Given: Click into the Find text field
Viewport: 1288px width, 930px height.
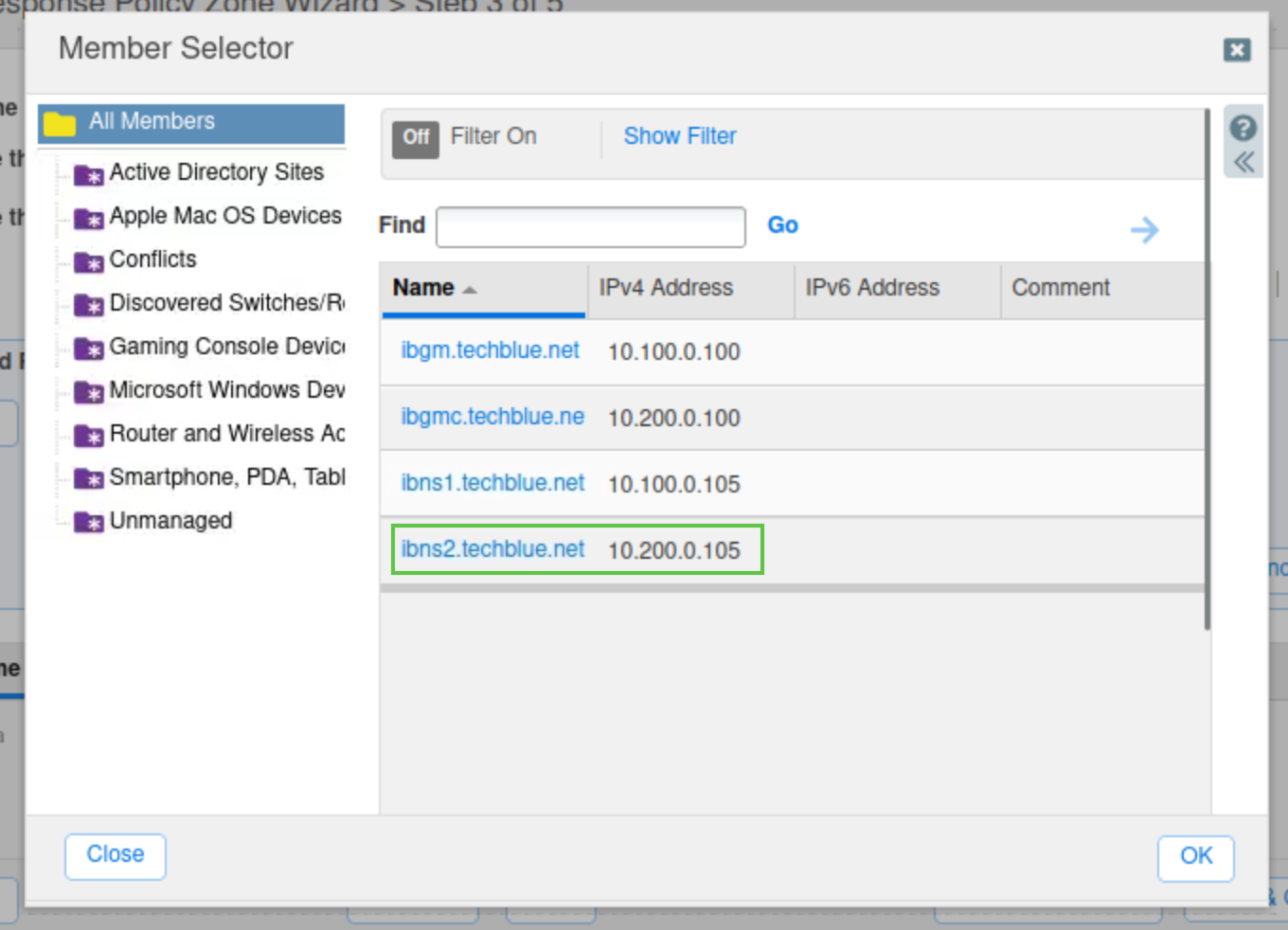Looking at the screenshot, I should (x=590, y=227).
